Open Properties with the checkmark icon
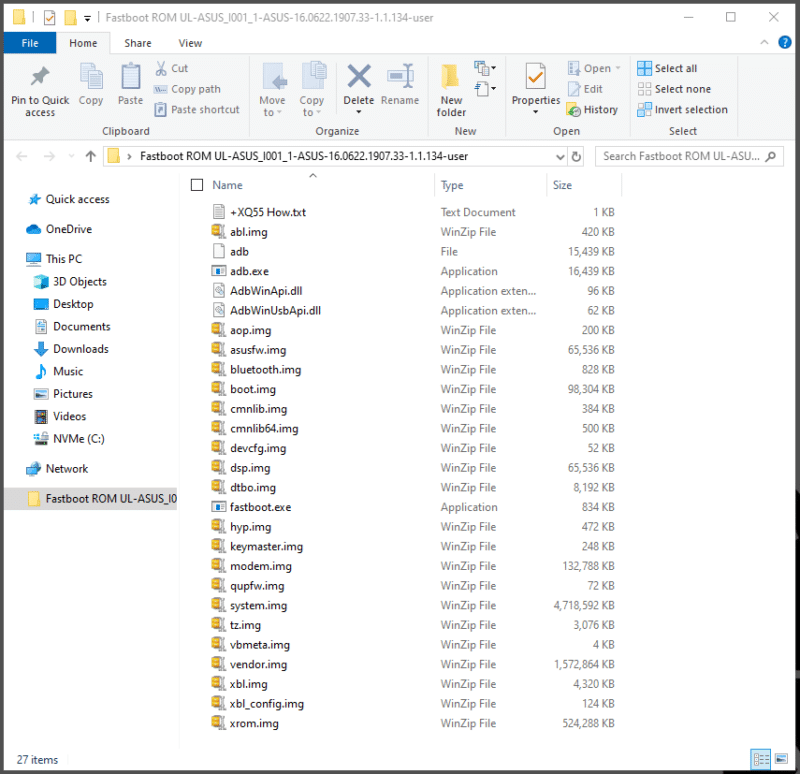The image size is (800, 774). (x=536, y=78)
